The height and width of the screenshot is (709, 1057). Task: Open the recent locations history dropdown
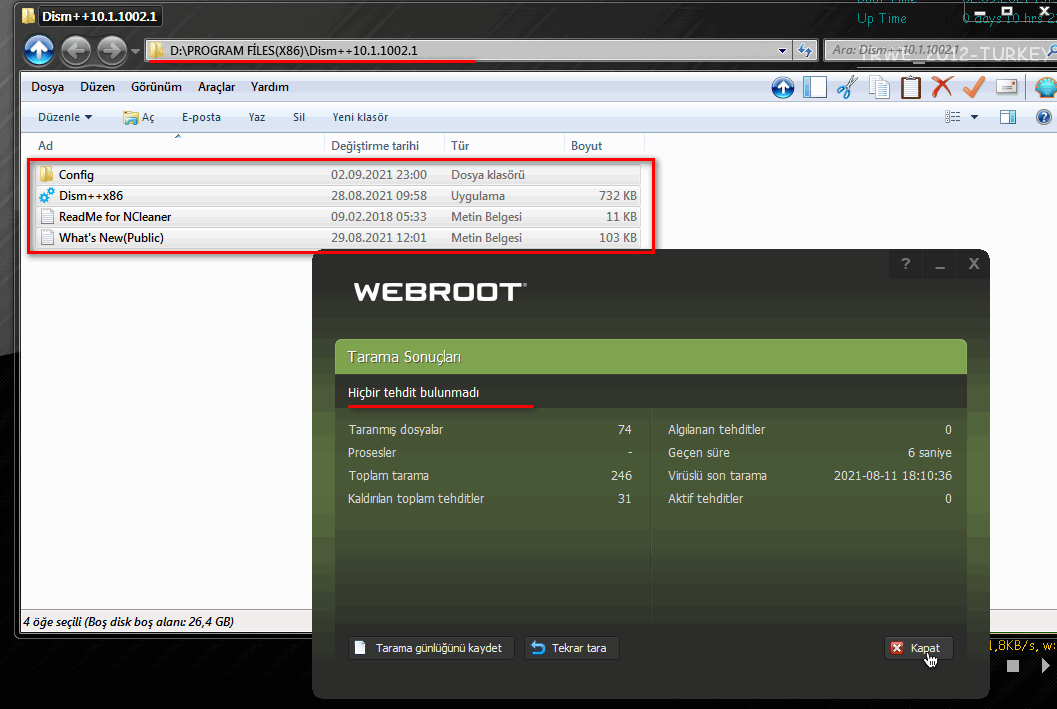[x=135, y=51]
